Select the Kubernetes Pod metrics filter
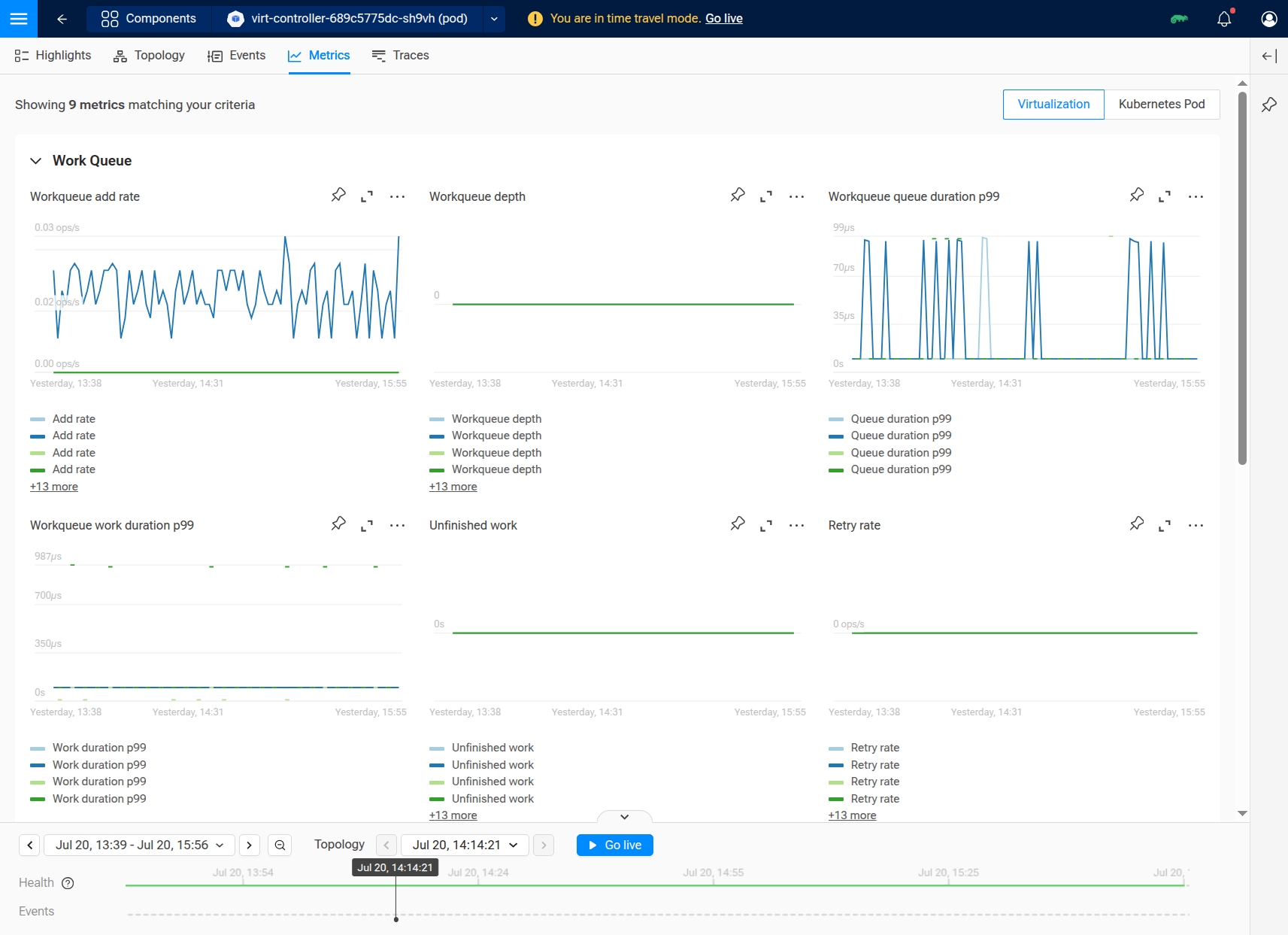1288x935 pixels. coord(1162,105)
